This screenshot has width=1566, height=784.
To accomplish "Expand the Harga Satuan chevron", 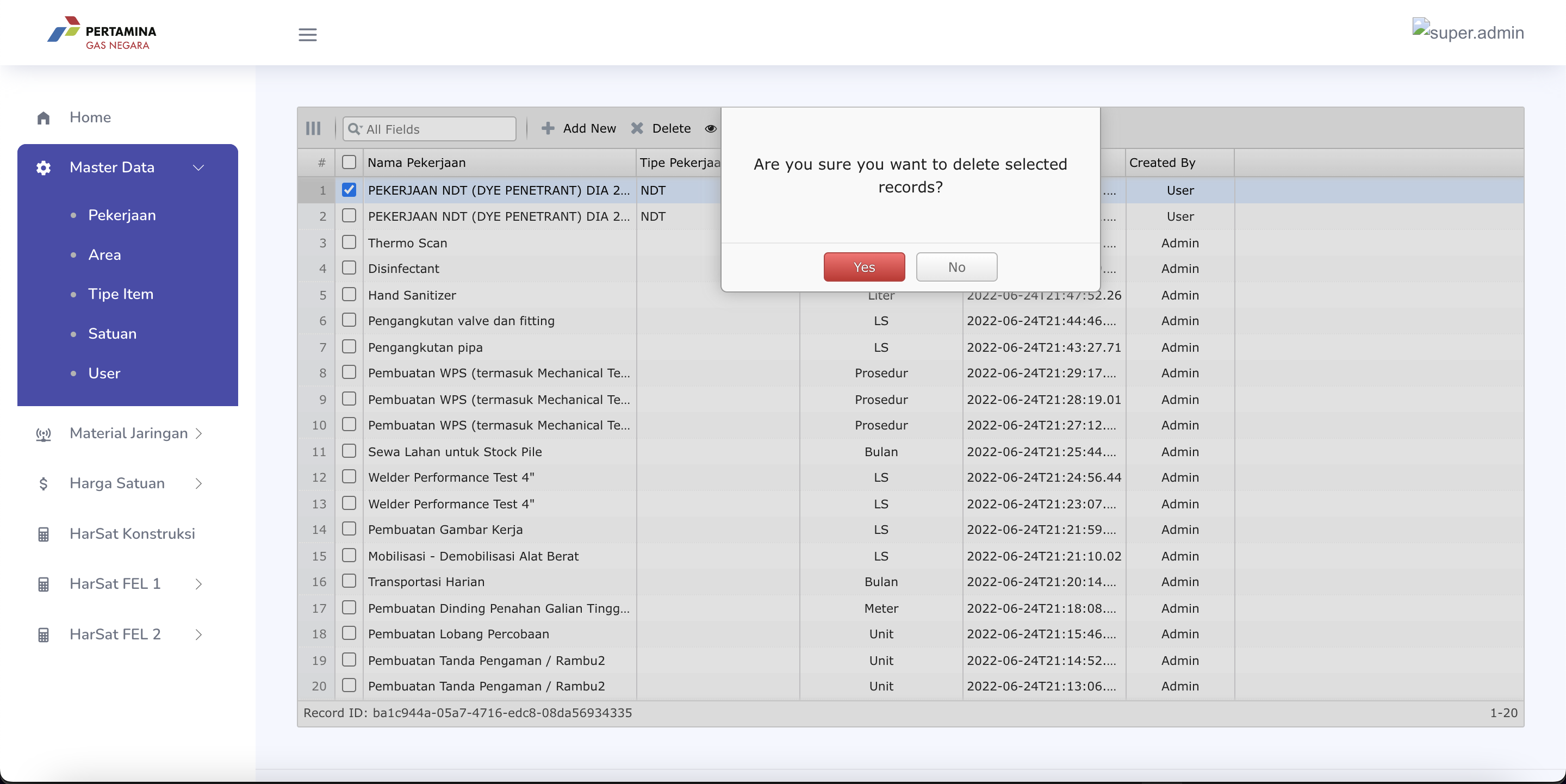I will [198, 484].
